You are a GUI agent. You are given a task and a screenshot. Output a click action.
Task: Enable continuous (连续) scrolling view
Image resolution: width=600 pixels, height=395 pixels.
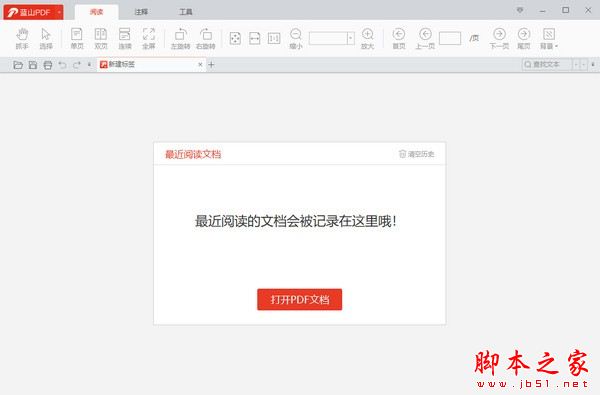point(125,38)
